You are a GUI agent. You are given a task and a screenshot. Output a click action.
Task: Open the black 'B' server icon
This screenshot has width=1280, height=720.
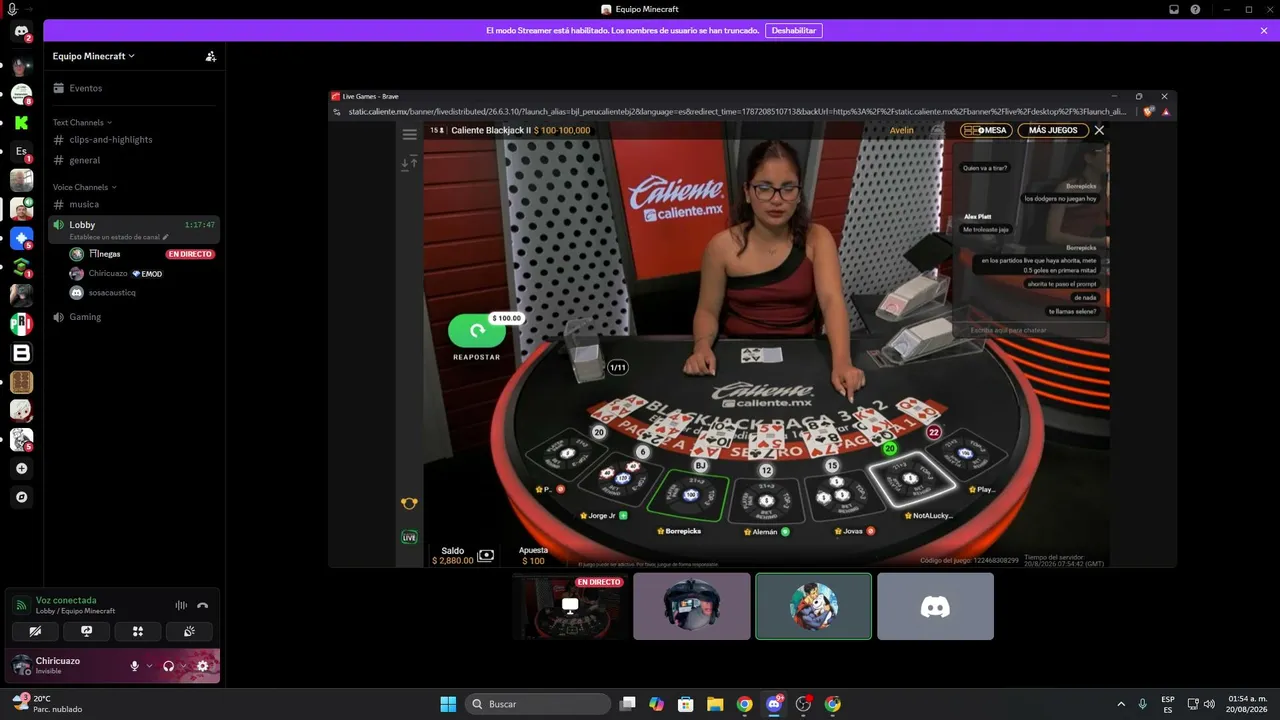pyautogui.click(x=21, y=353)
